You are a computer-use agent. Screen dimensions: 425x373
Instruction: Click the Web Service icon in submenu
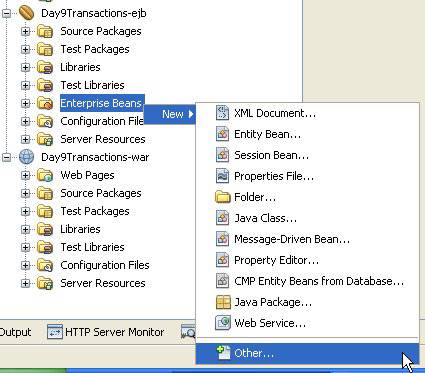pos(223,323)
